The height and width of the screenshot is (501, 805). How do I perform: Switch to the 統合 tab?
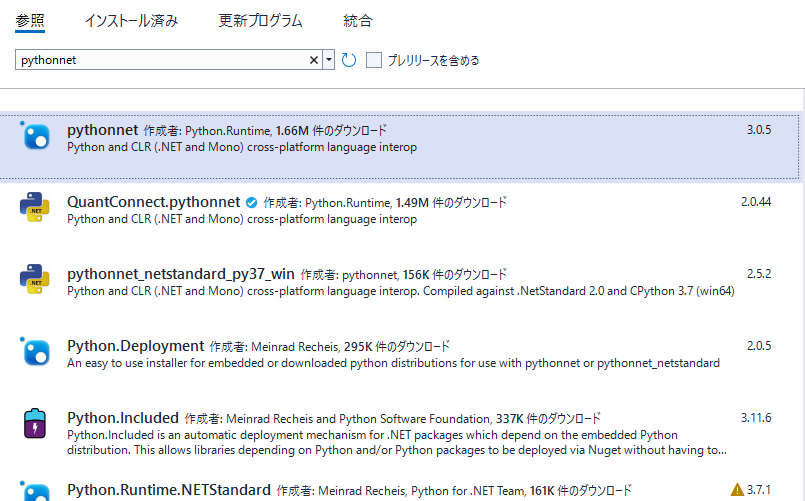pyautogui.click(x=358, y=21)
